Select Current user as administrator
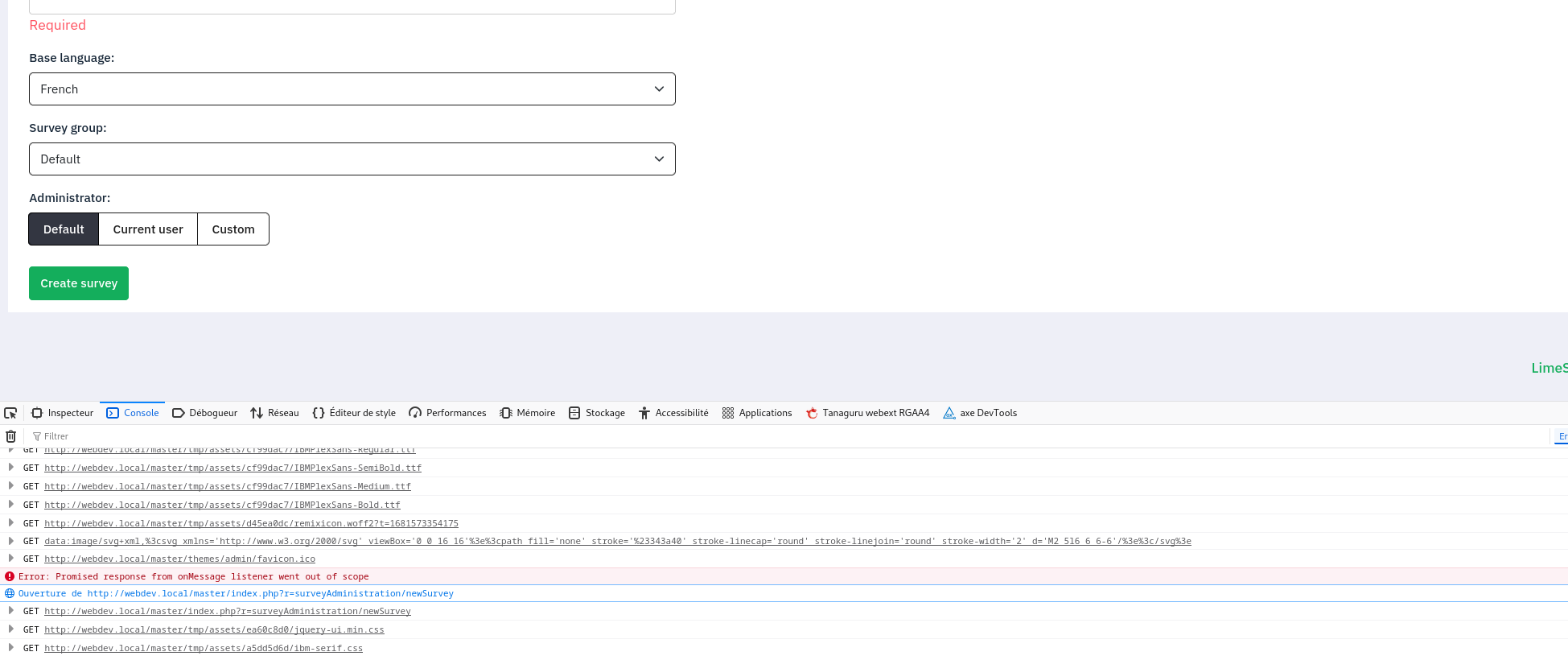1568x656 pixels. [148, 229]
